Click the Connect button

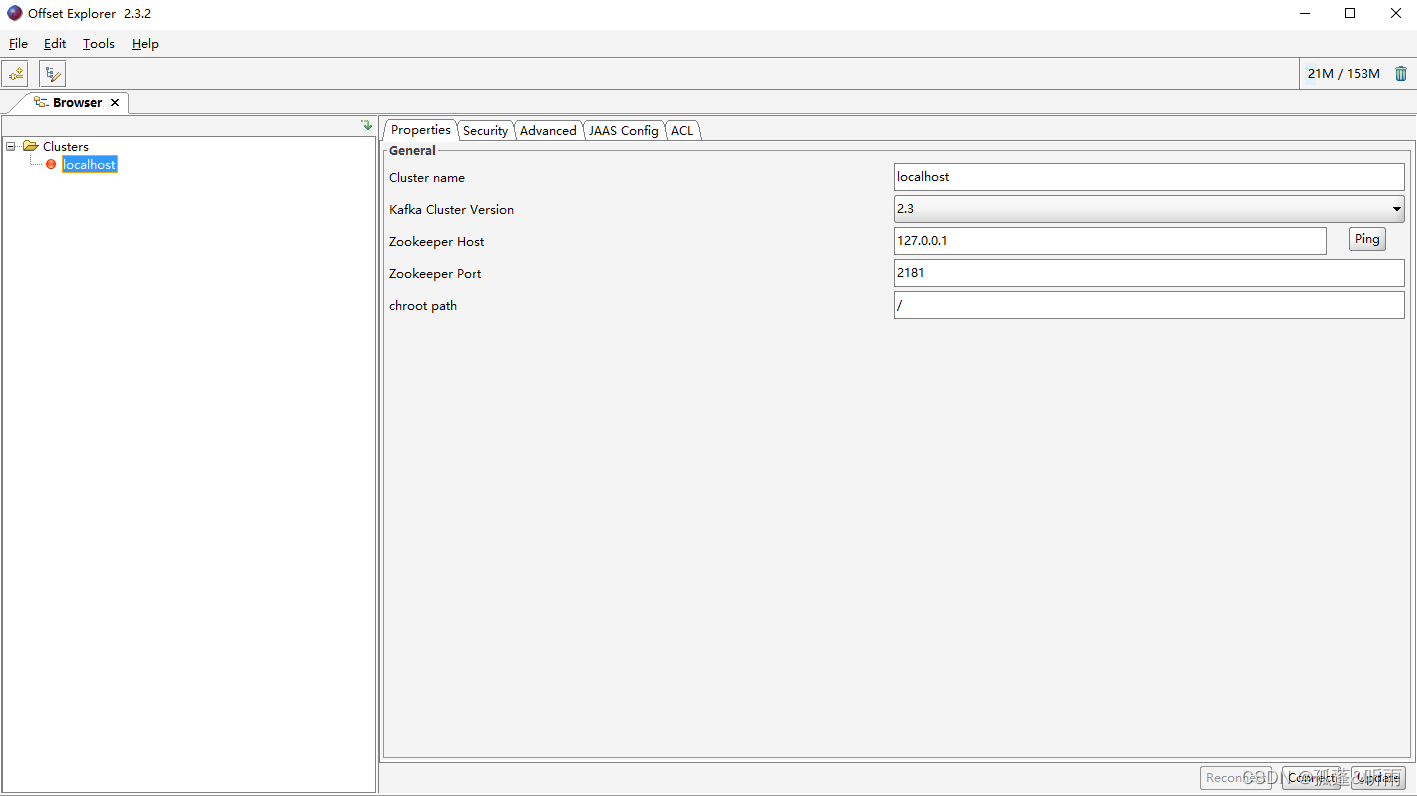tap(1311, 778)
